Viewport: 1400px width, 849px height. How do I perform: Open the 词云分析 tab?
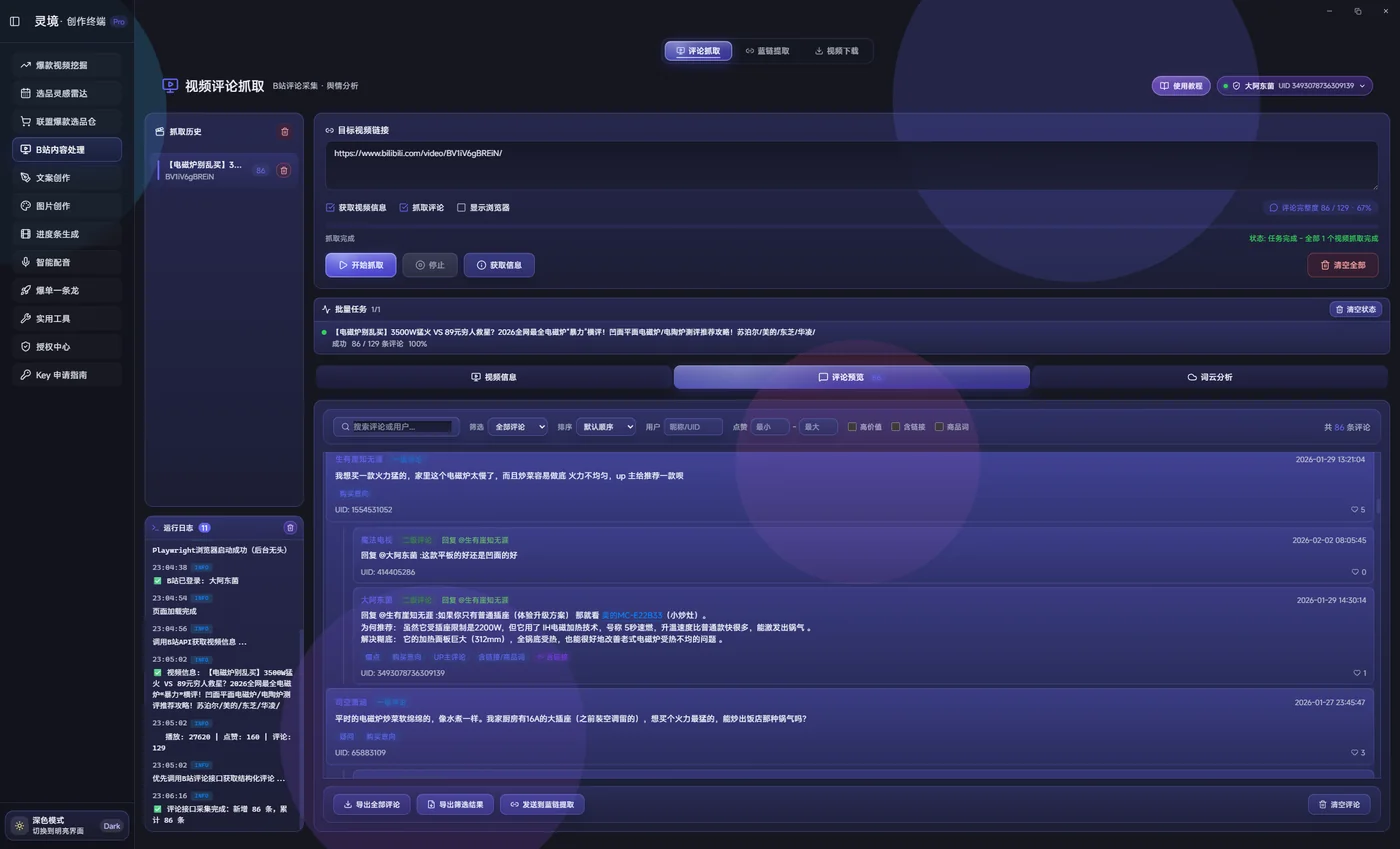[x=1209, y=377]
